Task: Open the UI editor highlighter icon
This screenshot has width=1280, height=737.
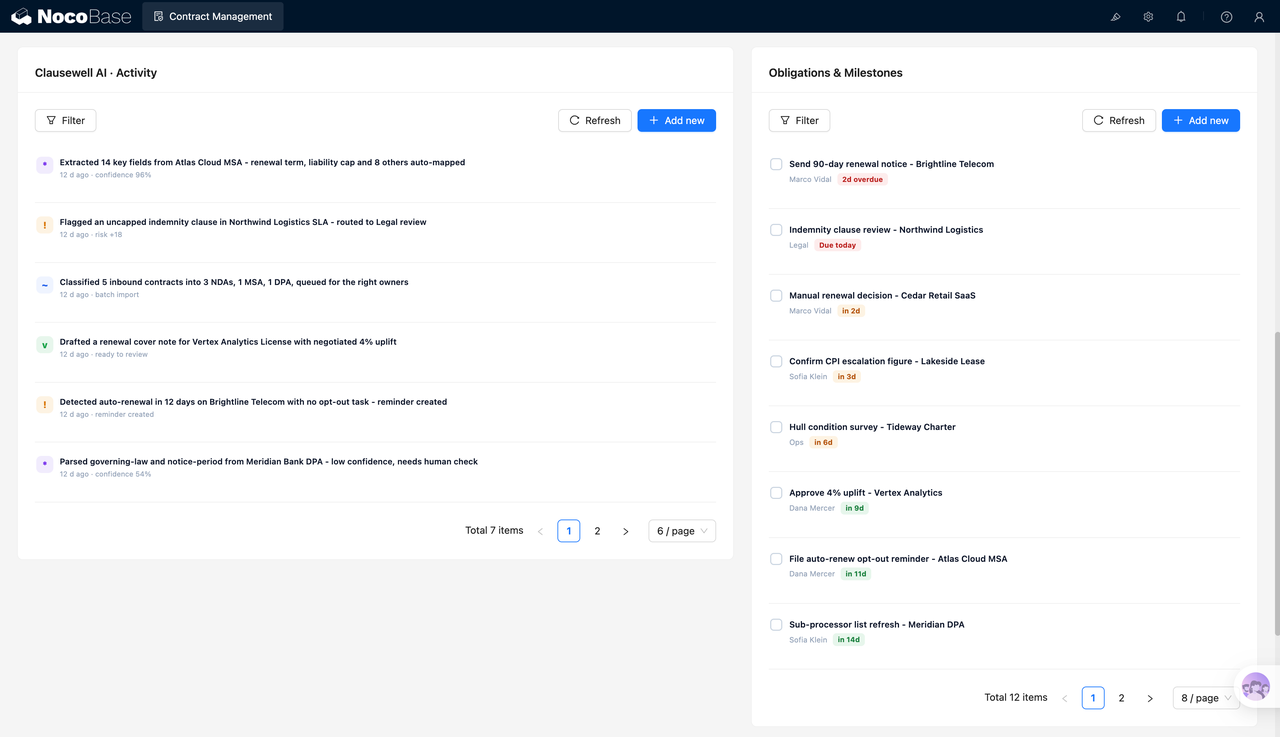Action: coord(1116,17)
